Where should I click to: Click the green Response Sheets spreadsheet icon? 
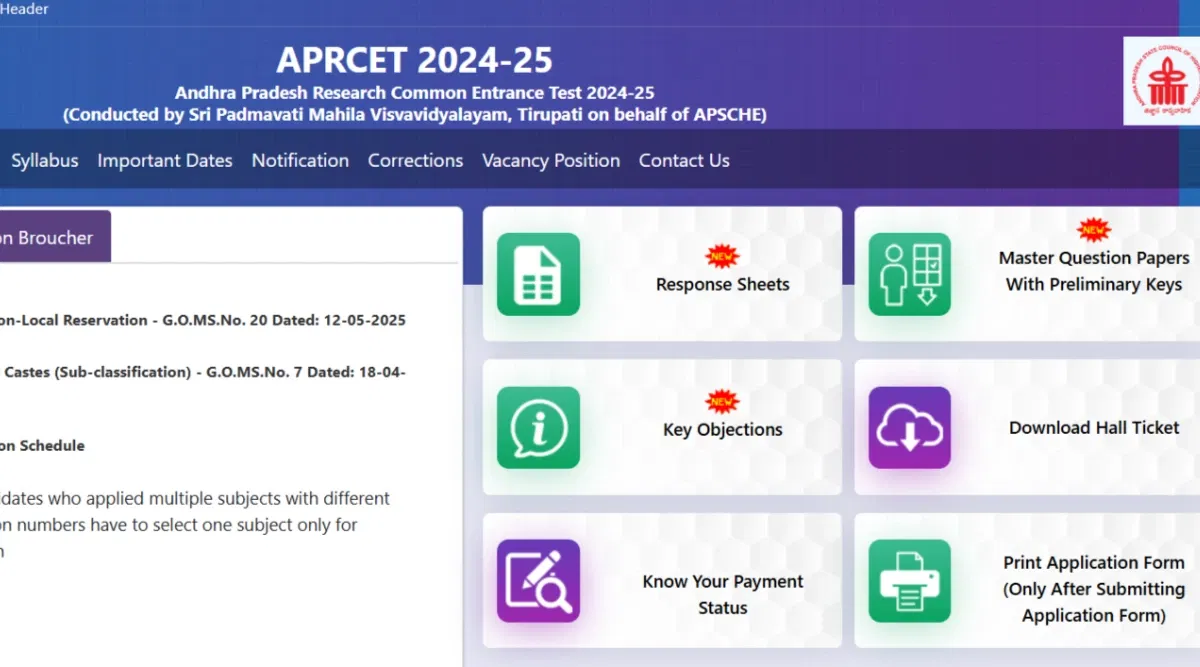coord(538,274)
